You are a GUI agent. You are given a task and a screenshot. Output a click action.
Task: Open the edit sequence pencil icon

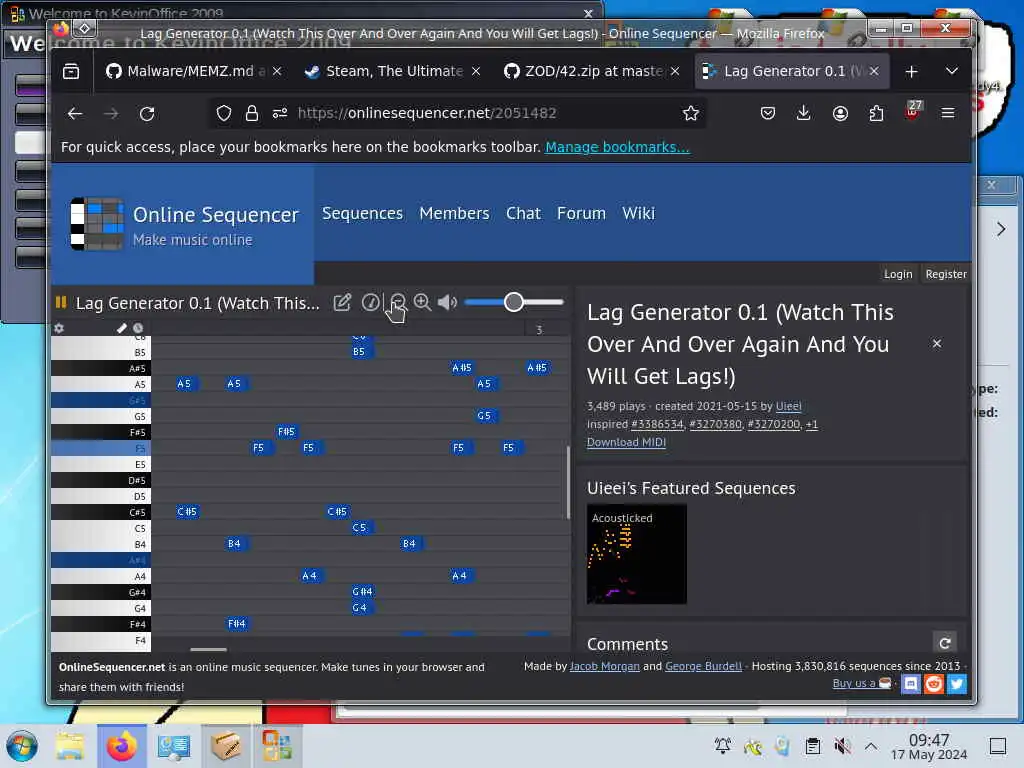tap(342, 302)
